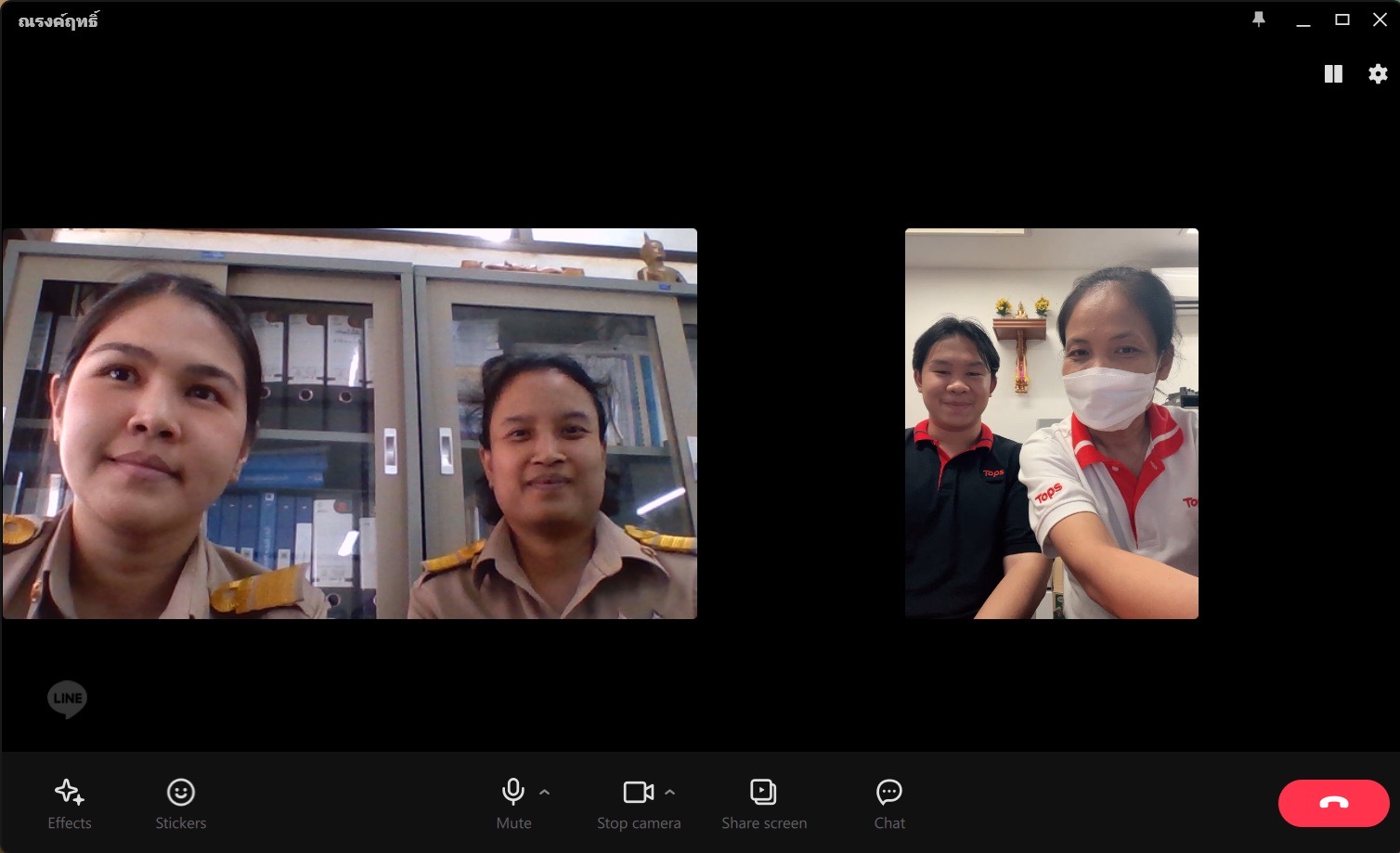Viewport: 1400px width, 853px height.
Task: Click the call title ณรงค์ฤทธิ์
Action: 58,20
